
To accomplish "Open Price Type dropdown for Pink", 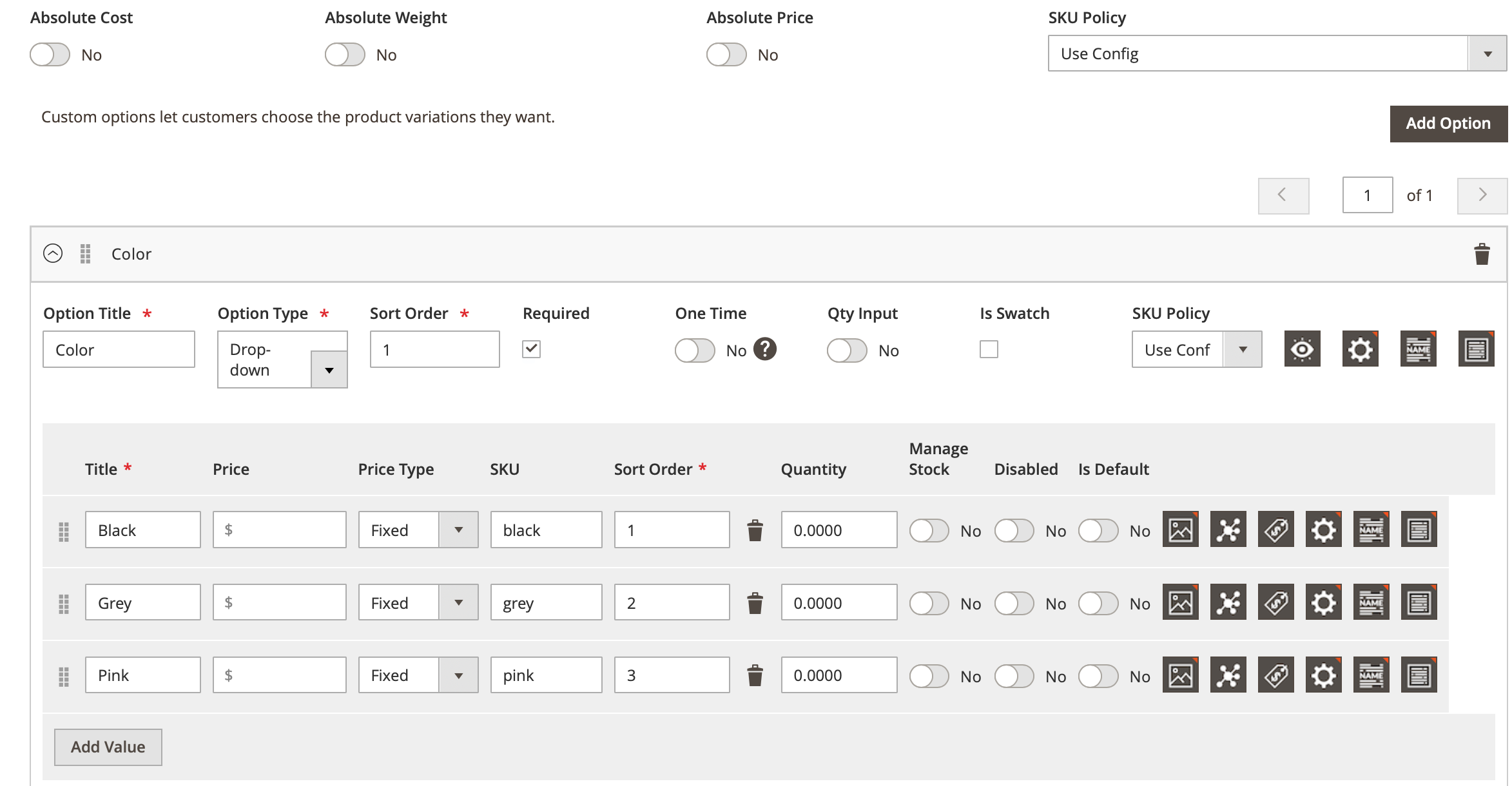I will pyautogui.click(x=418, y=675).
